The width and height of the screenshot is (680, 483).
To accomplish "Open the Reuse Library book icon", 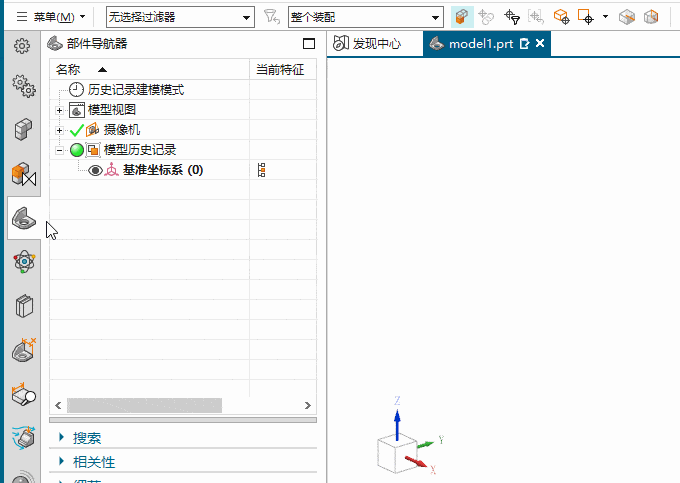I will (24, 305).
